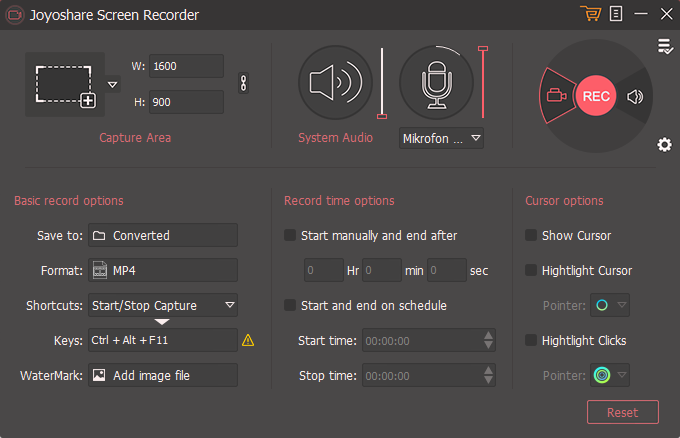Open the register/menu document icon
This screenshot has height=438, width=680.
click(x=616, y=14)
